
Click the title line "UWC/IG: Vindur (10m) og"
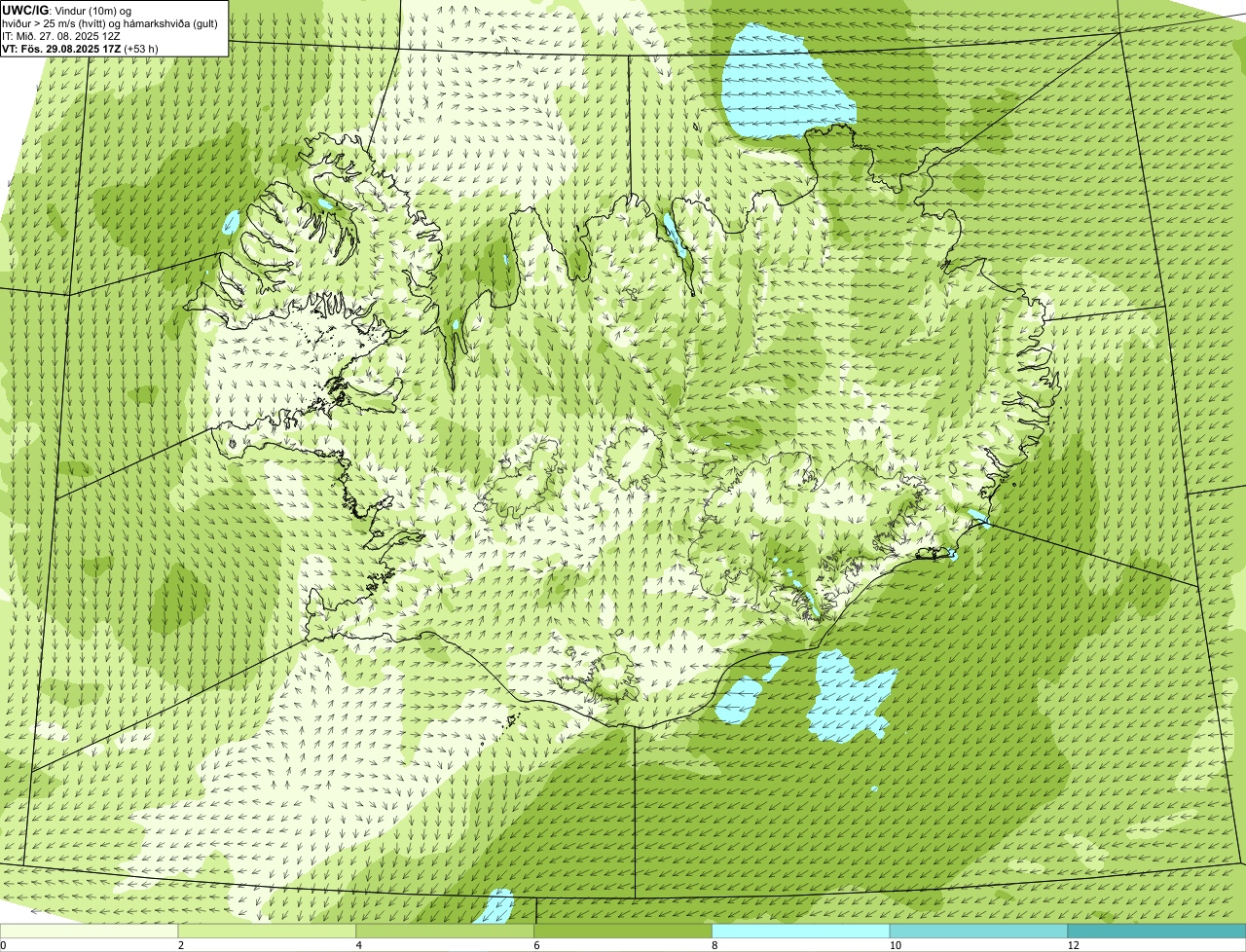[x=67, y=10]
